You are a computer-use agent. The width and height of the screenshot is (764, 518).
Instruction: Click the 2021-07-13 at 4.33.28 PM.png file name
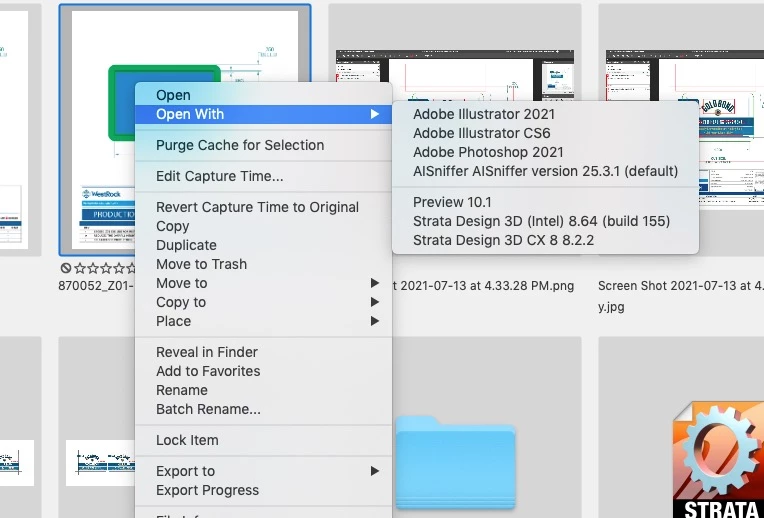(483, 286)
